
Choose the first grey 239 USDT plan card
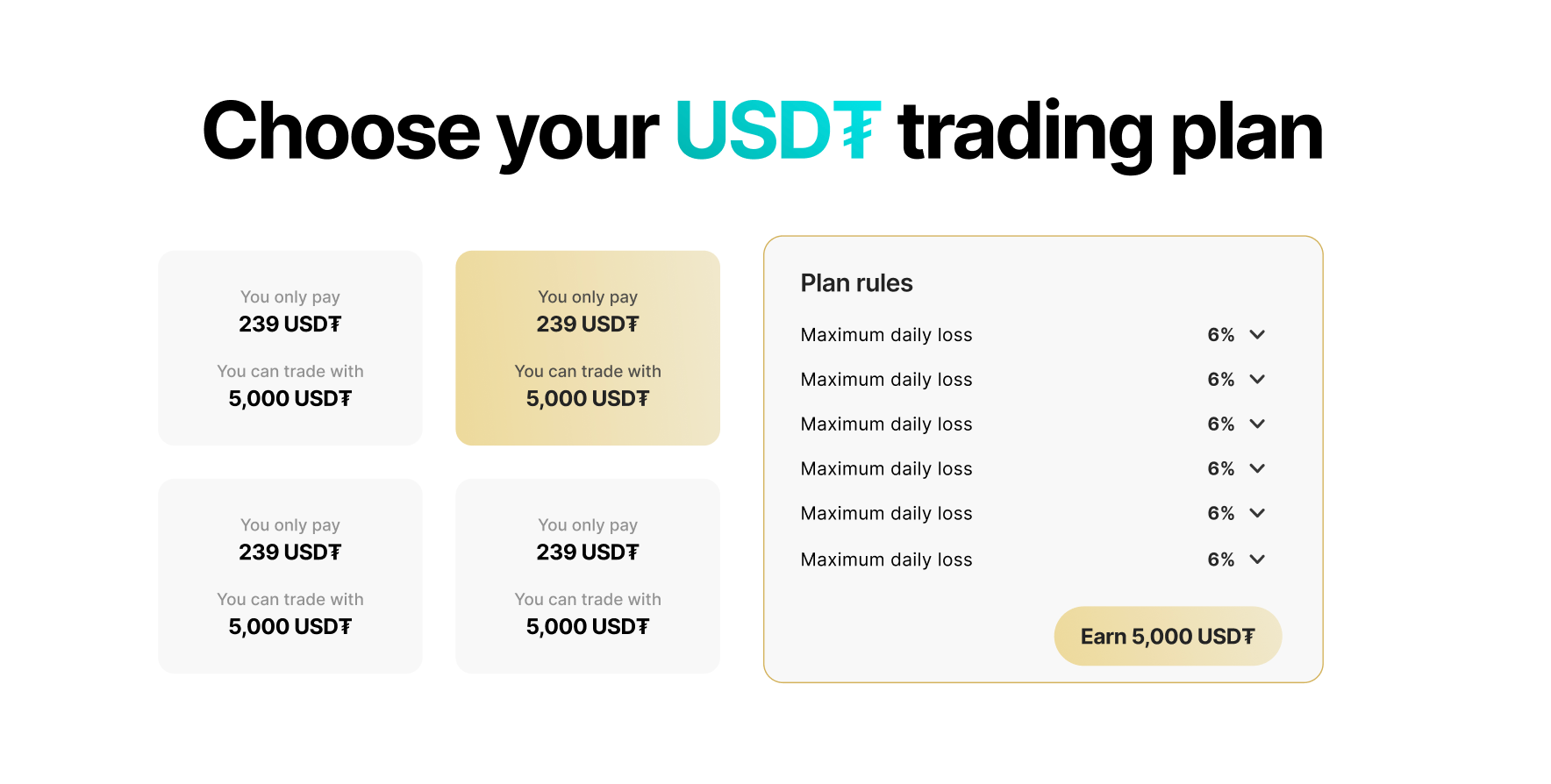(290, 348)
